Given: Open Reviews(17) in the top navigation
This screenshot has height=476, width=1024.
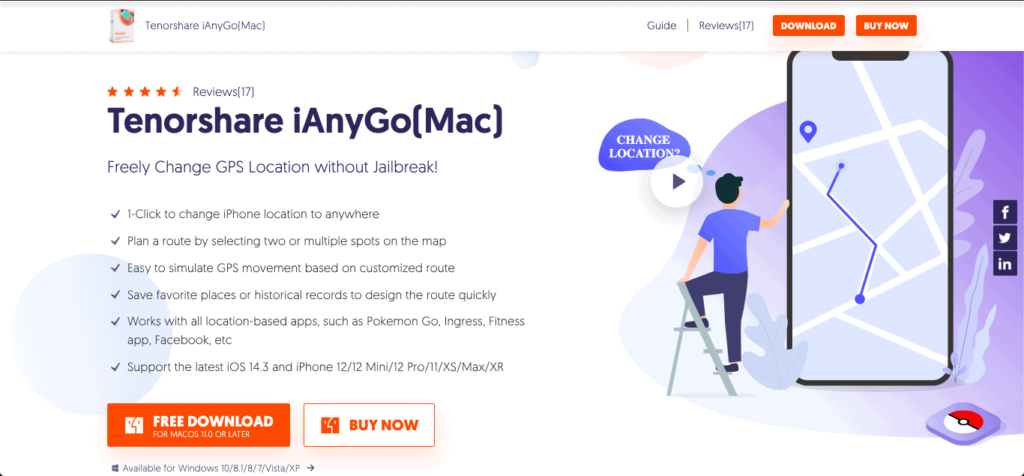Looking at the screenshot, I should coord(726,26).
